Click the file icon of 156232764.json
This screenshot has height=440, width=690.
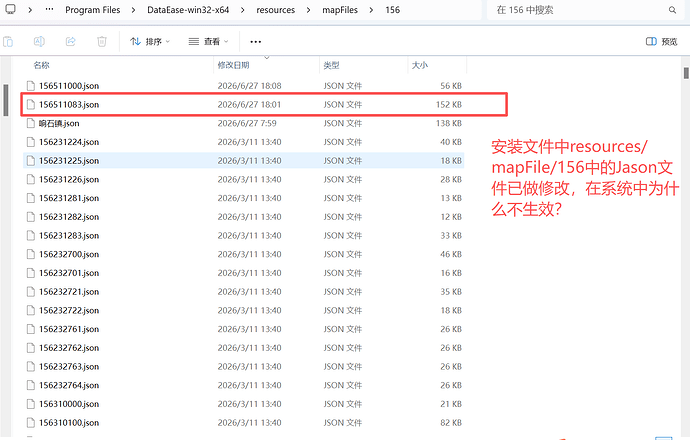tap(30, 385)
